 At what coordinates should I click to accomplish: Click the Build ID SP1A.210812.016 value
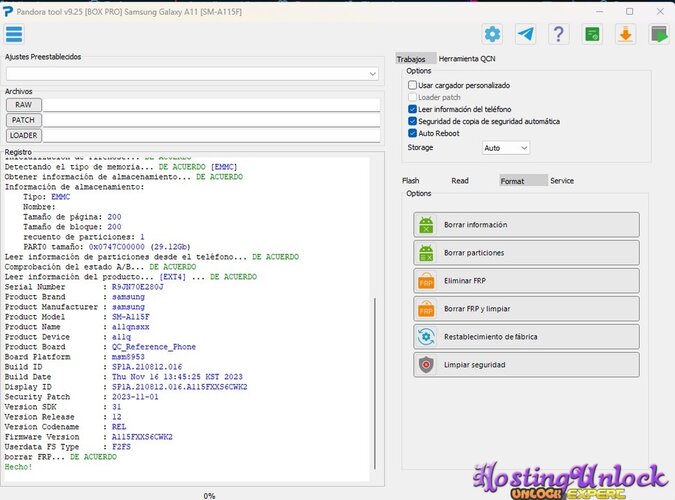coord(147,367)
